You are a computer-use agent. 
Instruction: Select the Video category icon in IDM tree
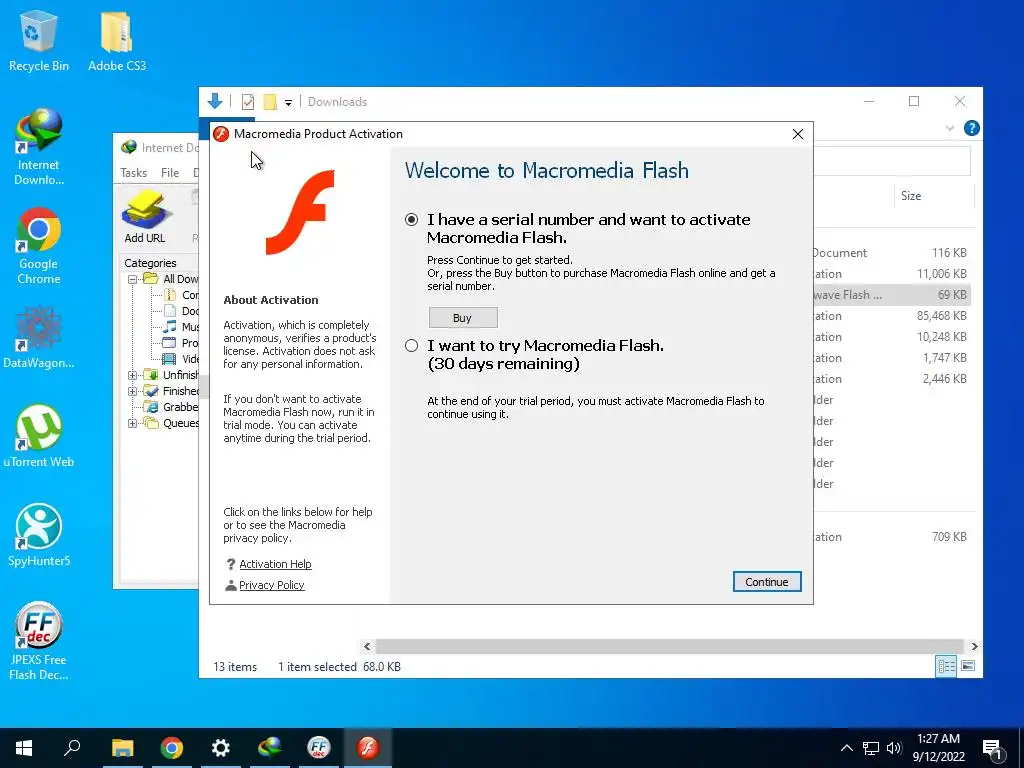click(169, 359)
